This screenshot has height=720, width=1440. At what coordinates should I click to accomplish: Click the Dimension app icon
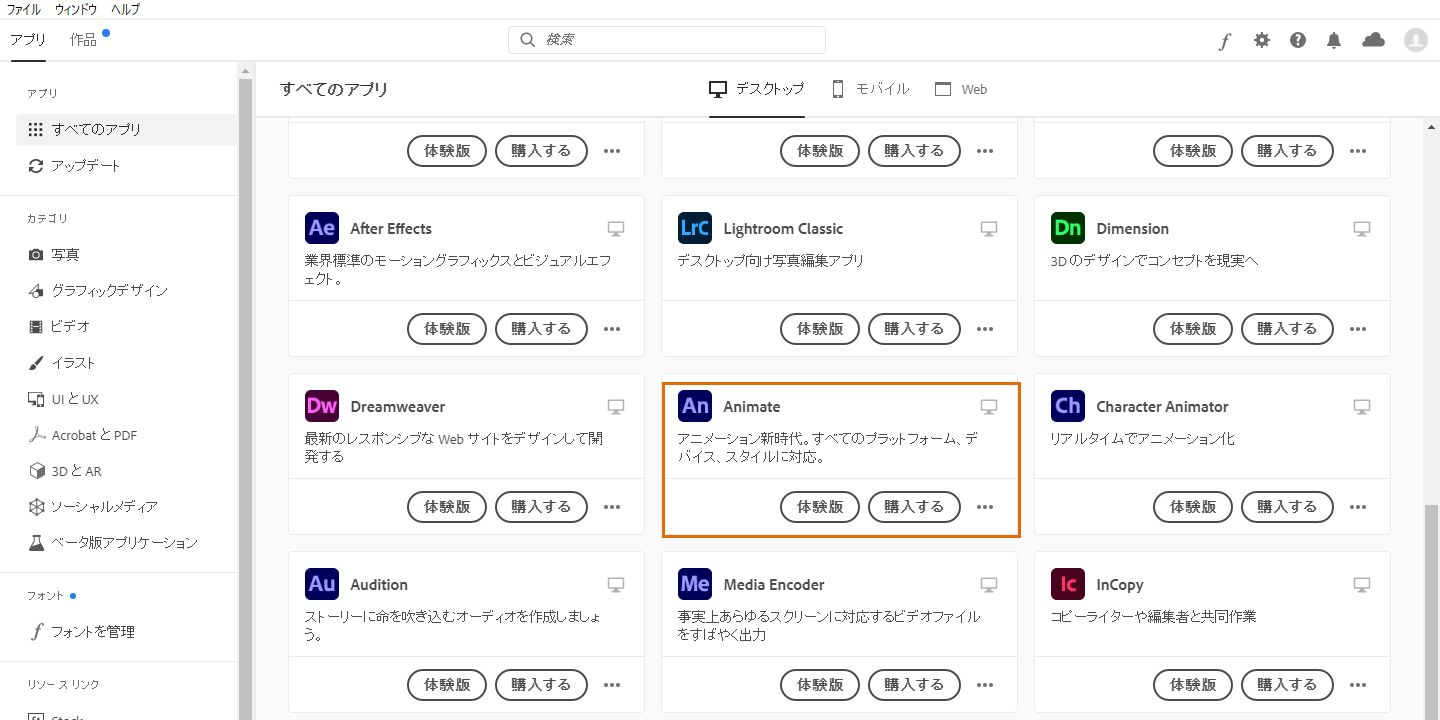coord(1068,228)
